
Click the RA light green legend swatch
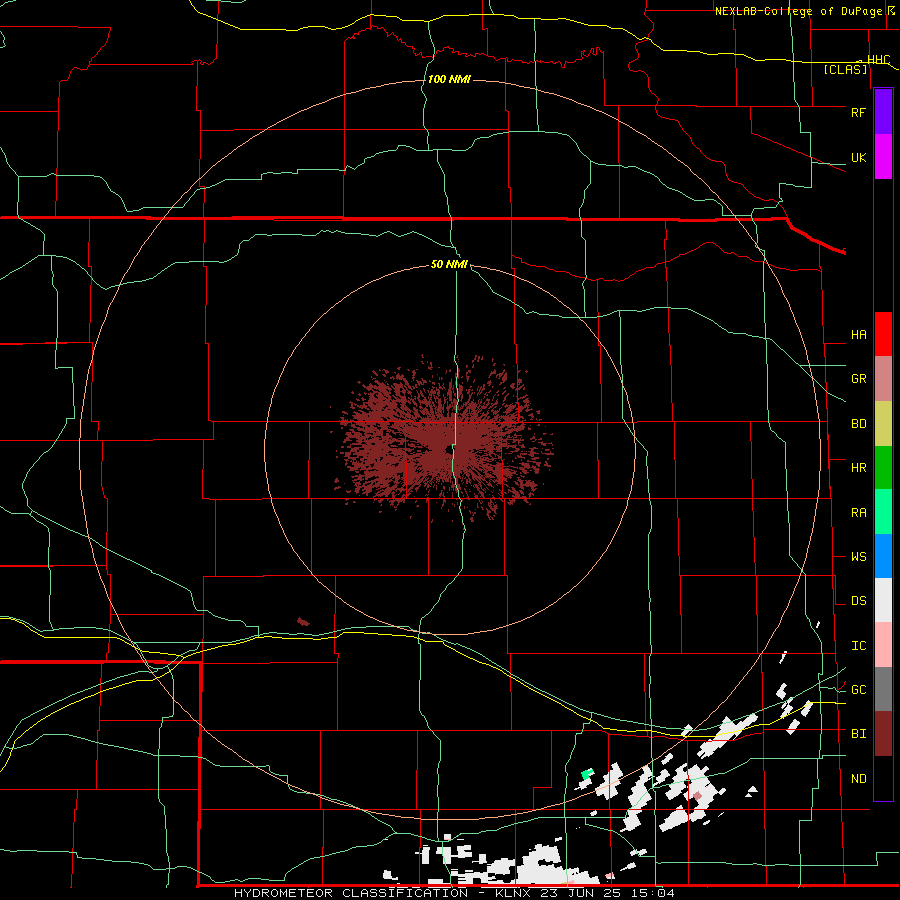point(883,512)
